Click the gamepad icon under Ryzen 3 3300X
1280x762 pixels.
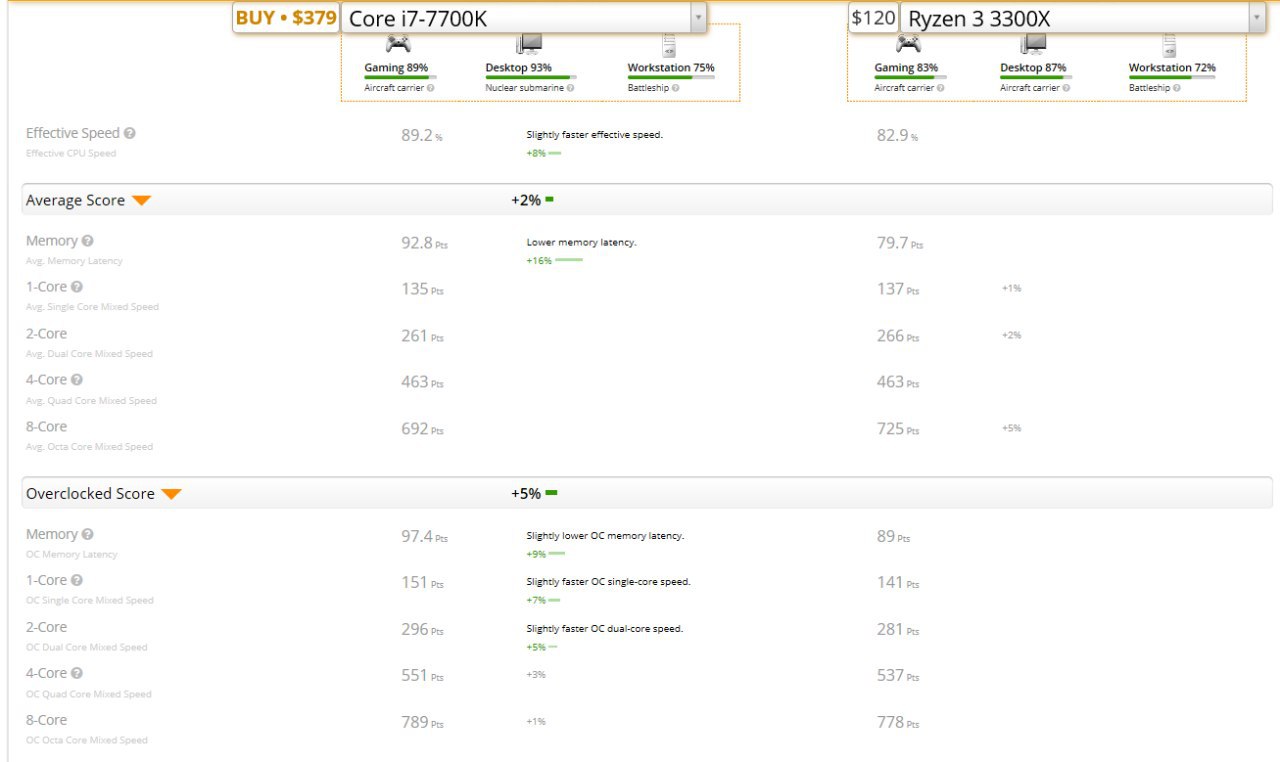[x=908, y=44]
